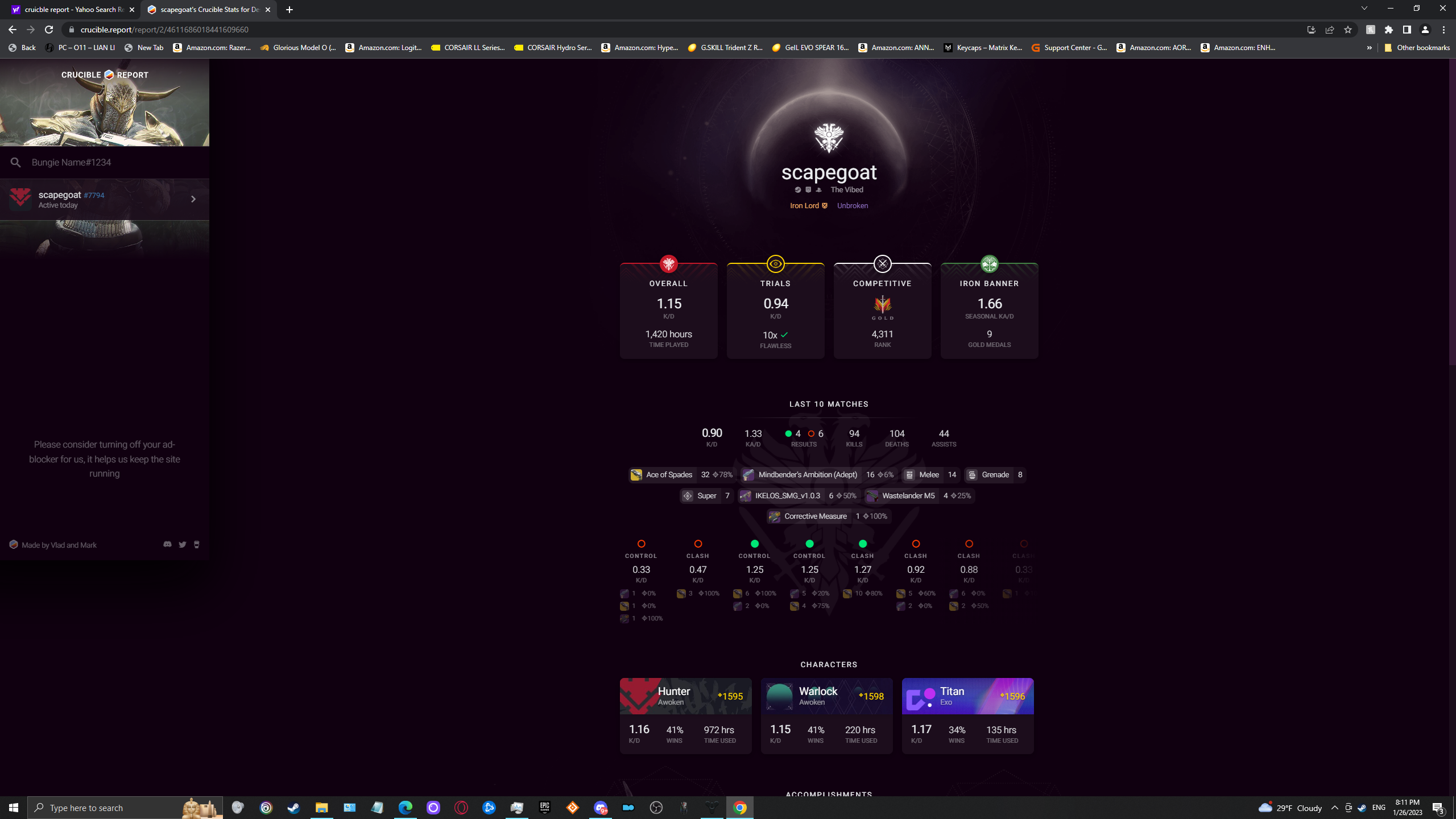Image resolution: width=1456 pixels, height=819 pixels.
Task: Click the green Iron Banner emblem icon
Action: pyautogui.click(x=988, y=263)
